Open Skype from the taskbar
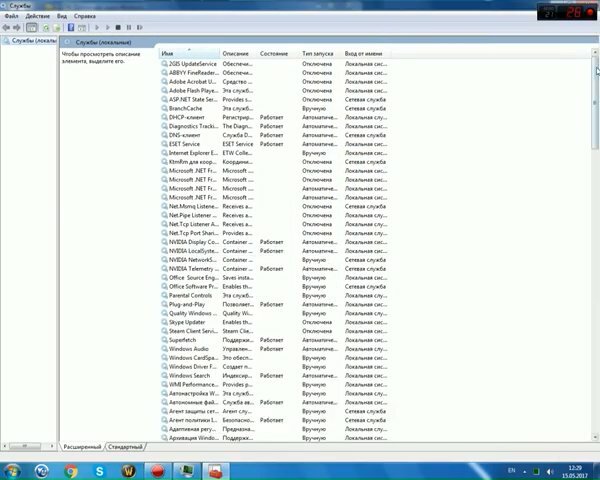600x480 pixels. (x=99, y=471)
